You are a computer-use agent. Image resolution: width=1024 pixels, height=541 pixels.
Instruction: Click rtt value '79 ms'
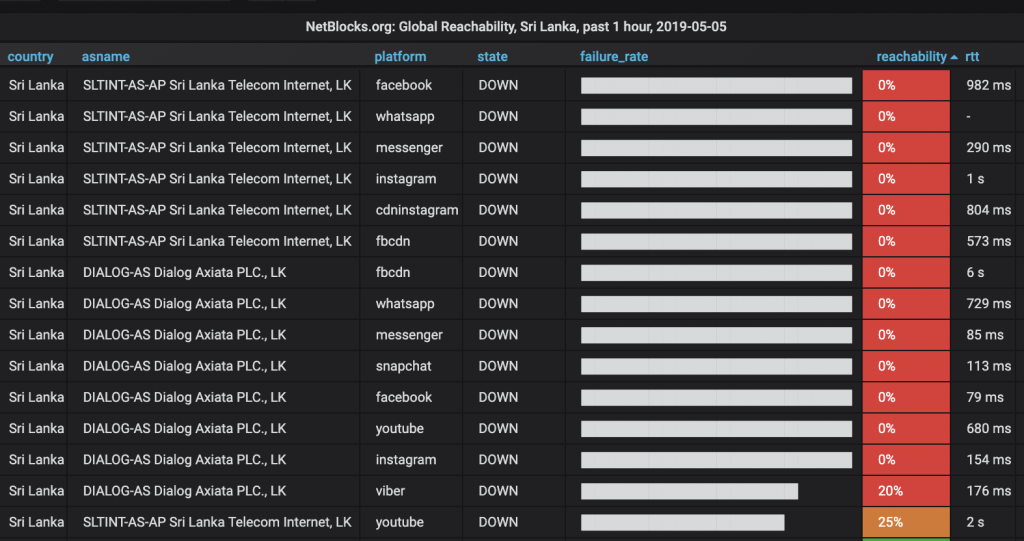coord(985,397)
